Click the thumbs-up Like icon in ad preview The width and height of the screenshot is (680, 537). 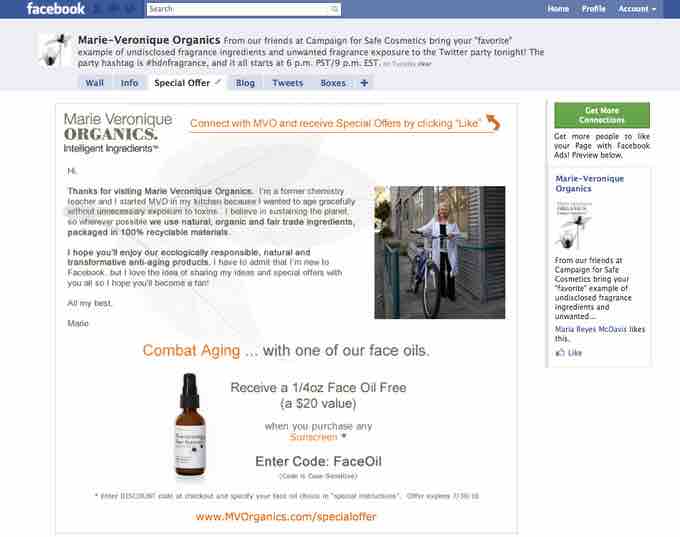561,353
